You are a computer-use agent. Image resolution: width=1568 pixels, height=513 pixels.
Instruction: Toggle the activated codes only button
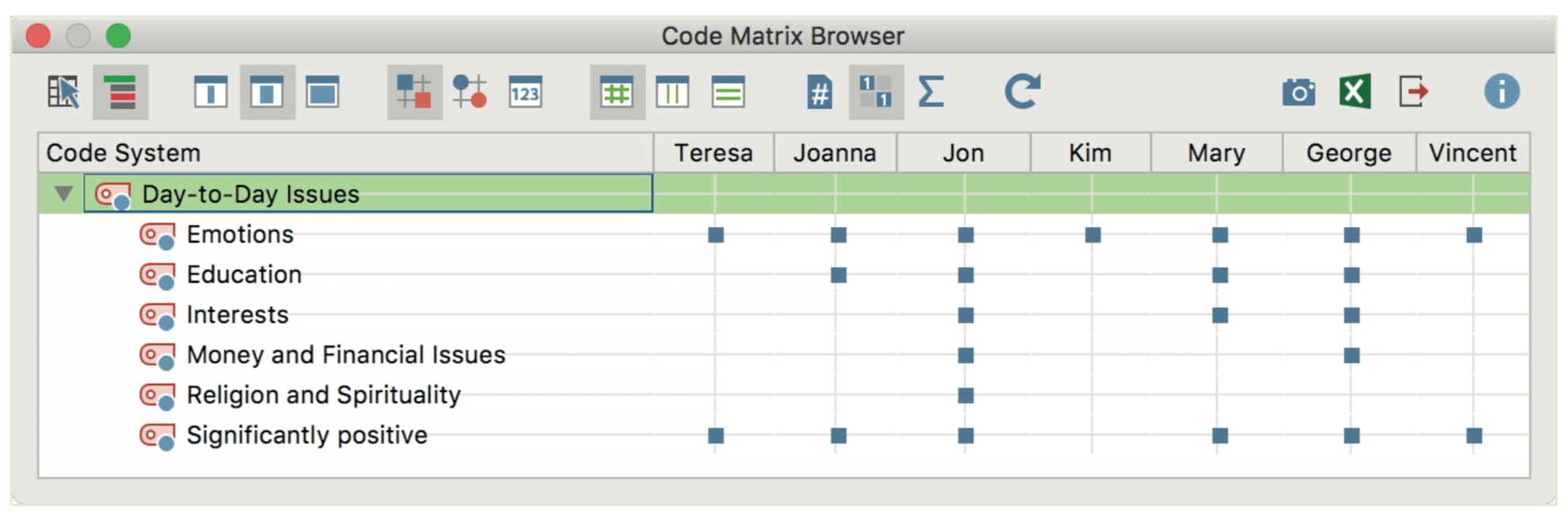(120, 93)
